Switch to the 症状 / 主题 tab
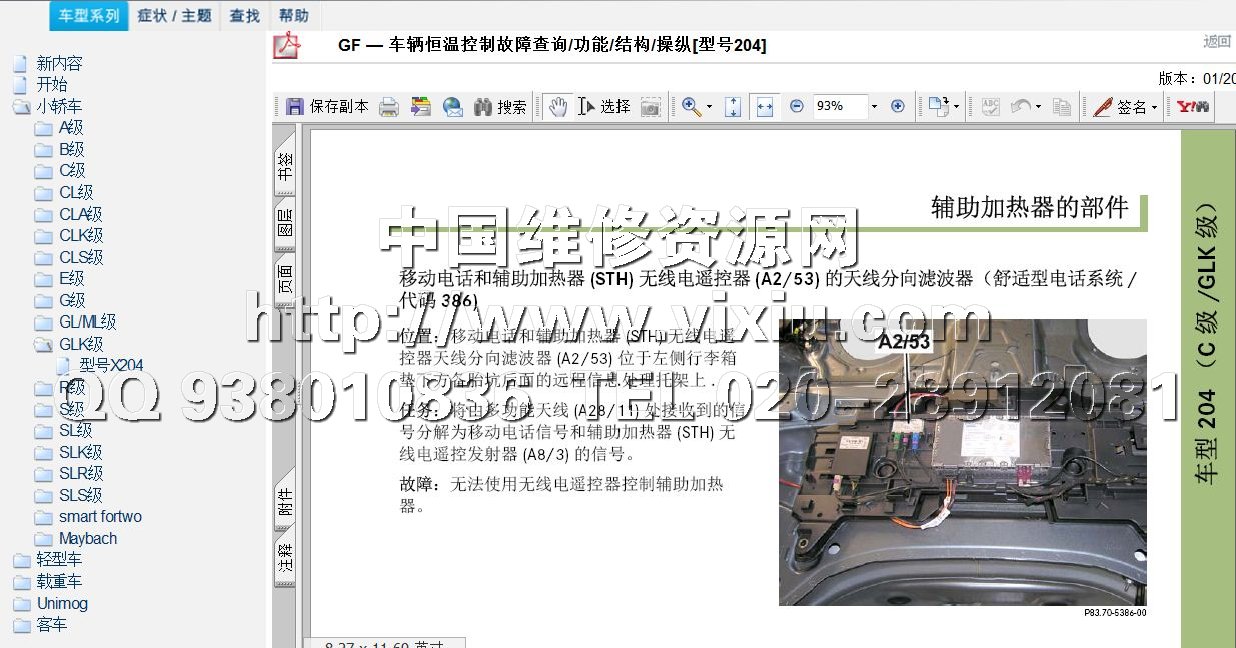The image size is (1236, 648). coord(174,16)
